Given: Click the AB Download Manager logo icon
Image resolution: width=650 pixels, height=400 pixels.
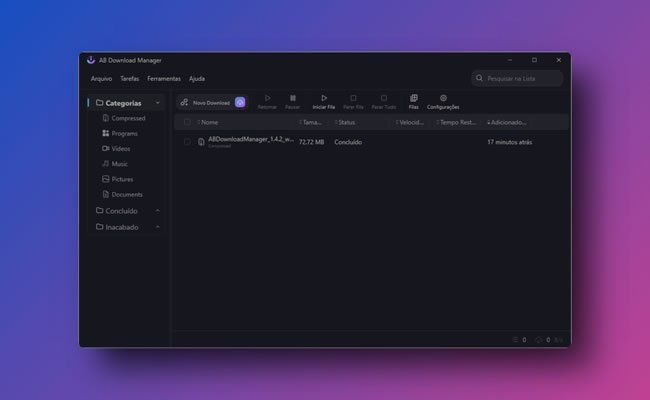Looking at the screenshot, I should (x=91, y=60).
